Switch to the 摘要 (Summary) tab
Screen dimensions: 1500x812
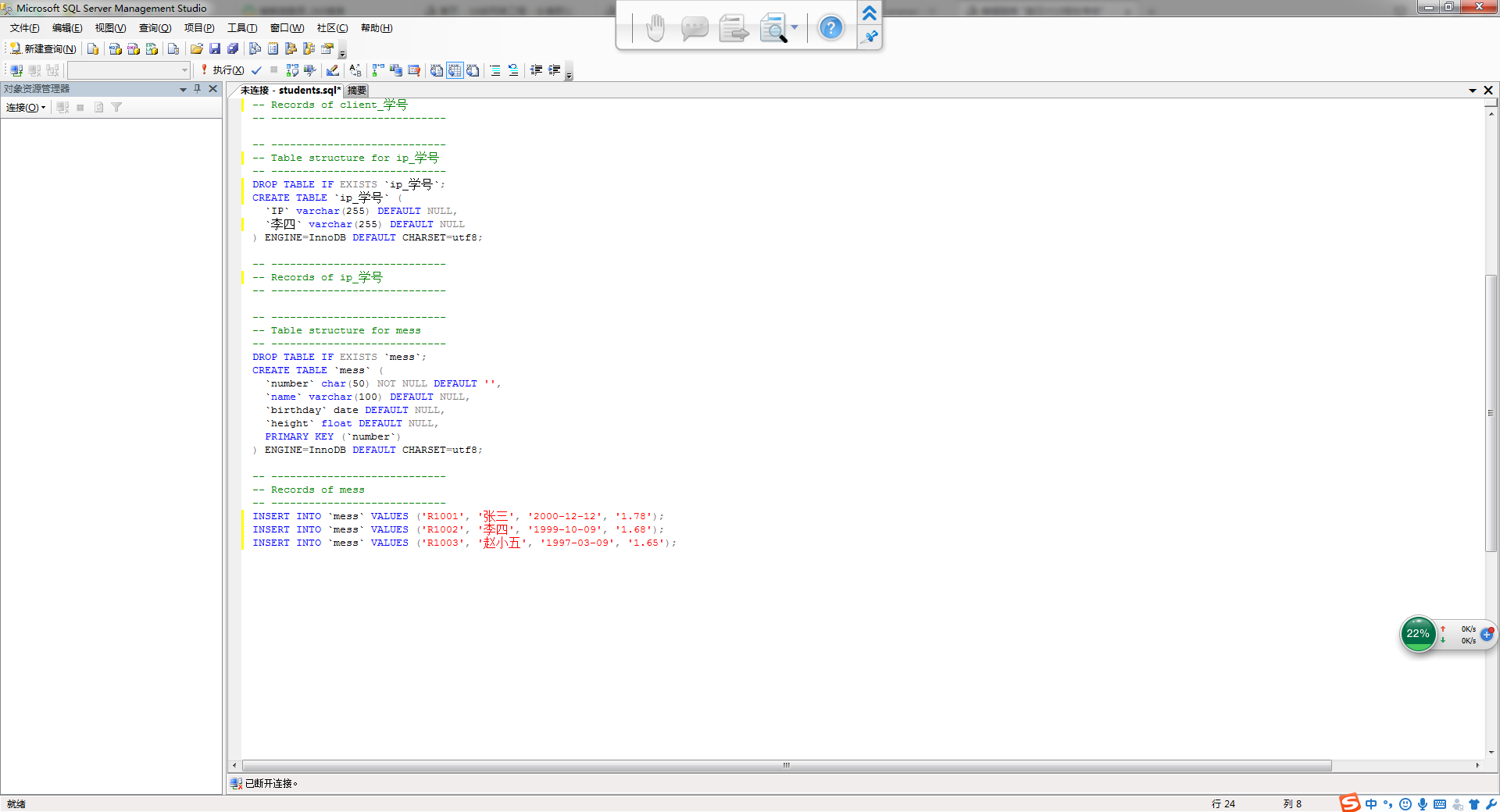357,91
